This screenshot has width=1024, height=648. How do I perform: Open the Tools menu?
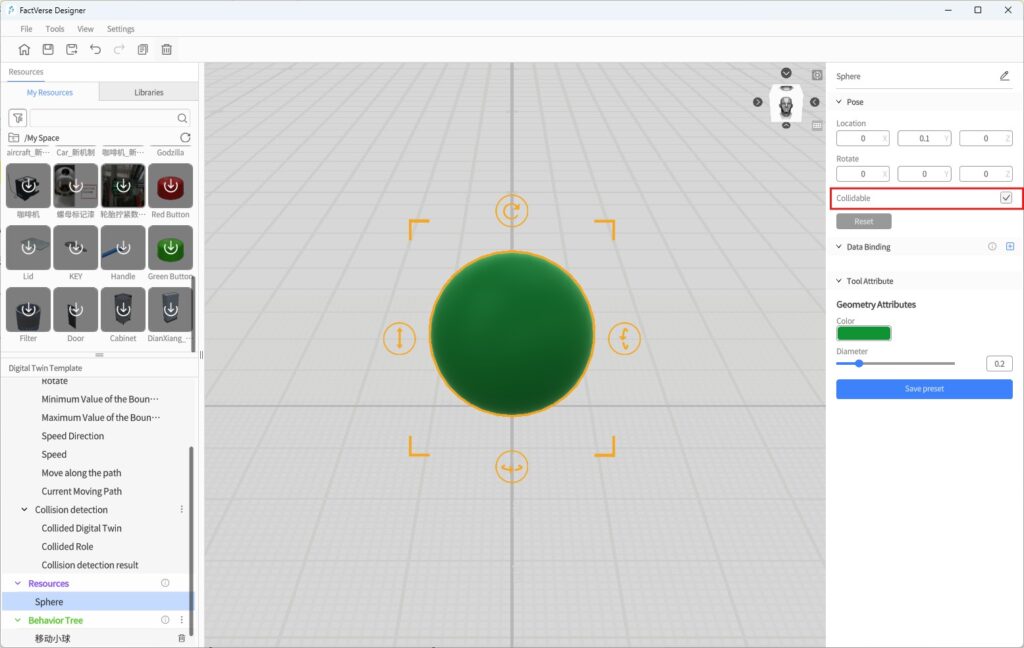click(x=55, y=29)
